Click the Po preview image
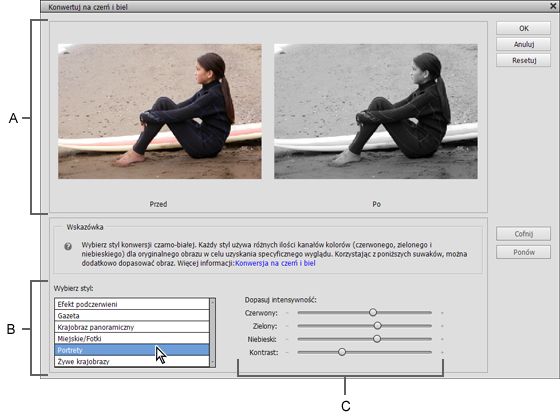 tap(376, 111)
